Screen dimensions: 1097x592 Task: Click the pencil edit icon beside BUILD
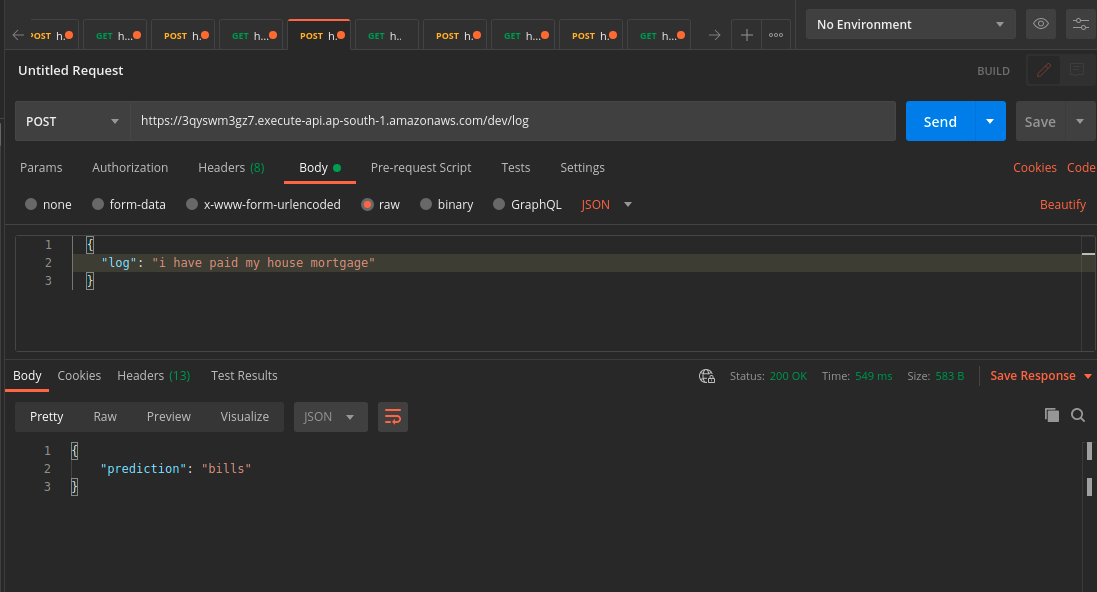point(1043,70)
